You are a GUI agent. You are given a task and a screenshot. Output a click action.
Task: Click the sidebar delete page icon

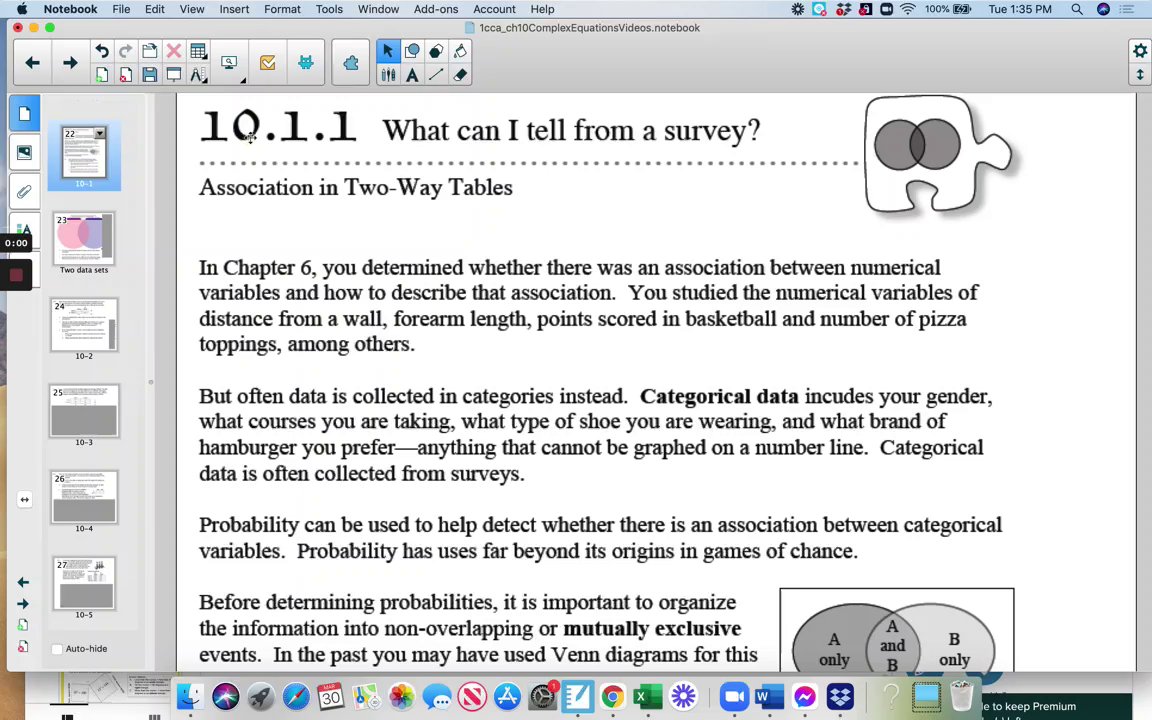24,647
